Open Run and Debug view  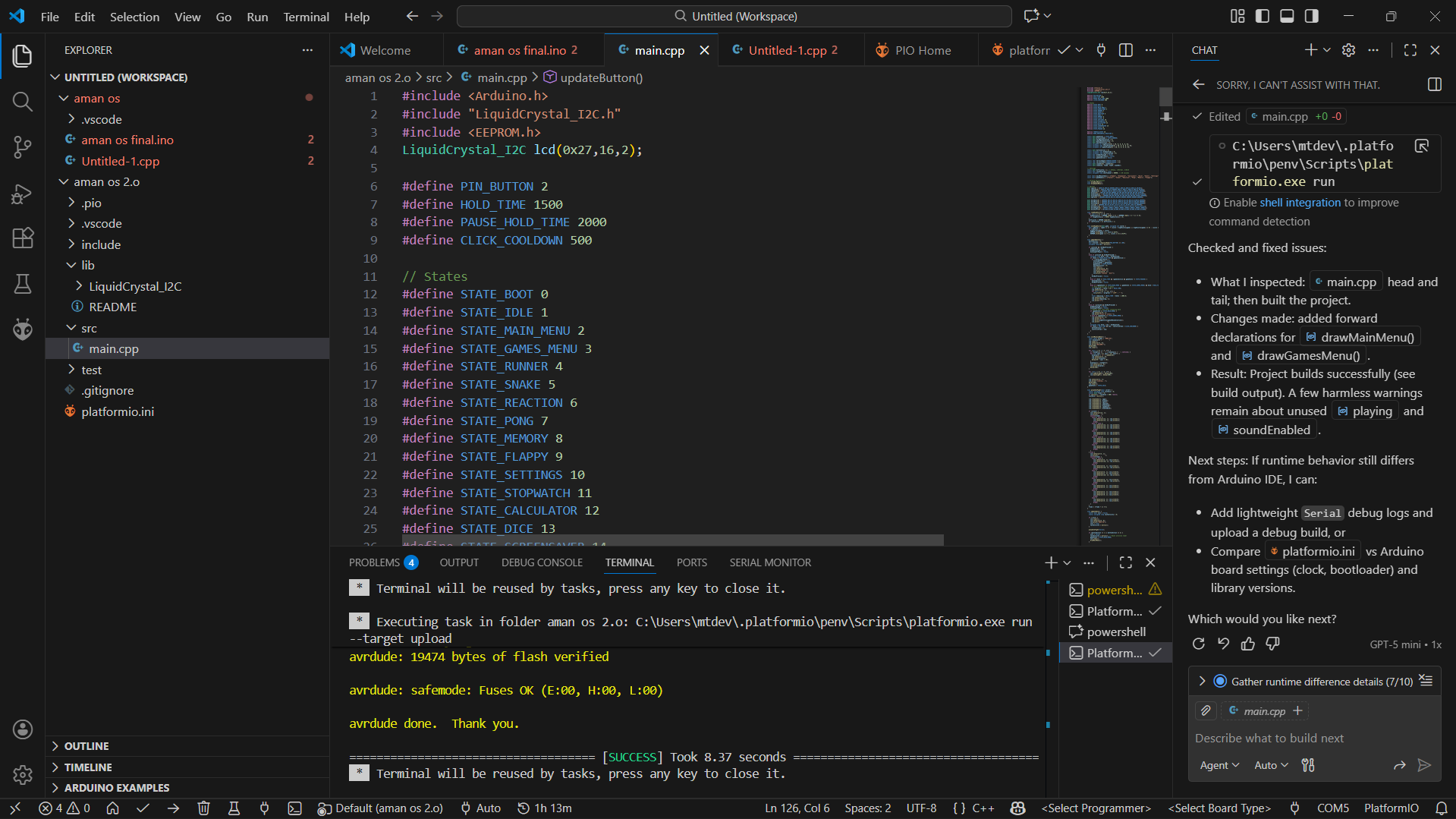coord(23,194)
